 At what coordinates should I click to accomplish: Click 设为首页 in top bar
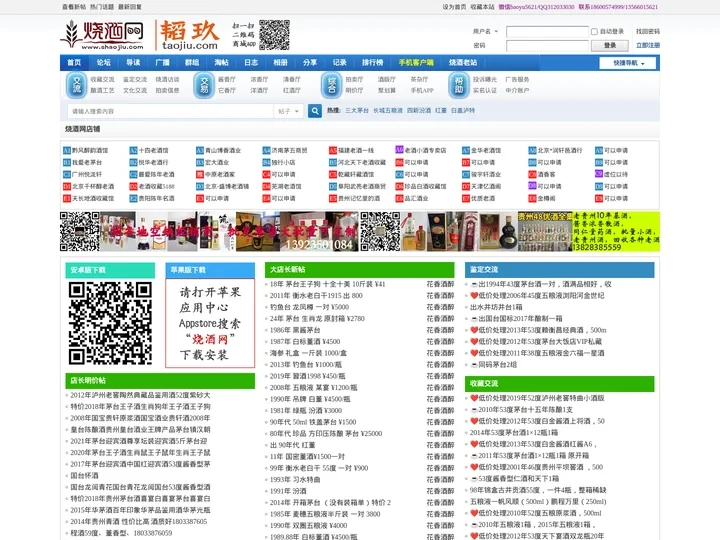pyautogui.click(x=454, y=7)
